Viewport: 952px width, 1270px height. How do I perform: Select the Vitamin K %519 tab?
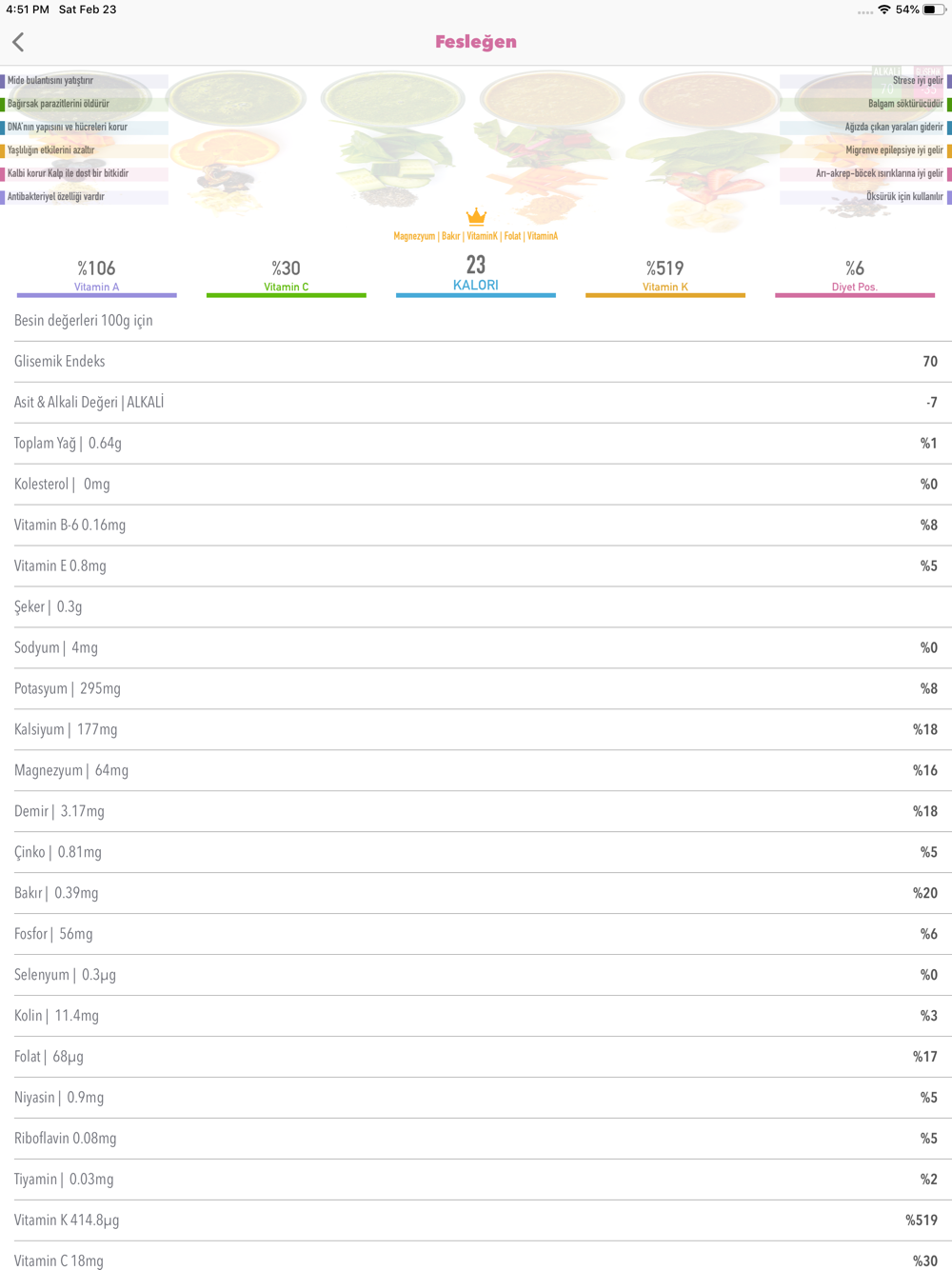tap(665, 276)
